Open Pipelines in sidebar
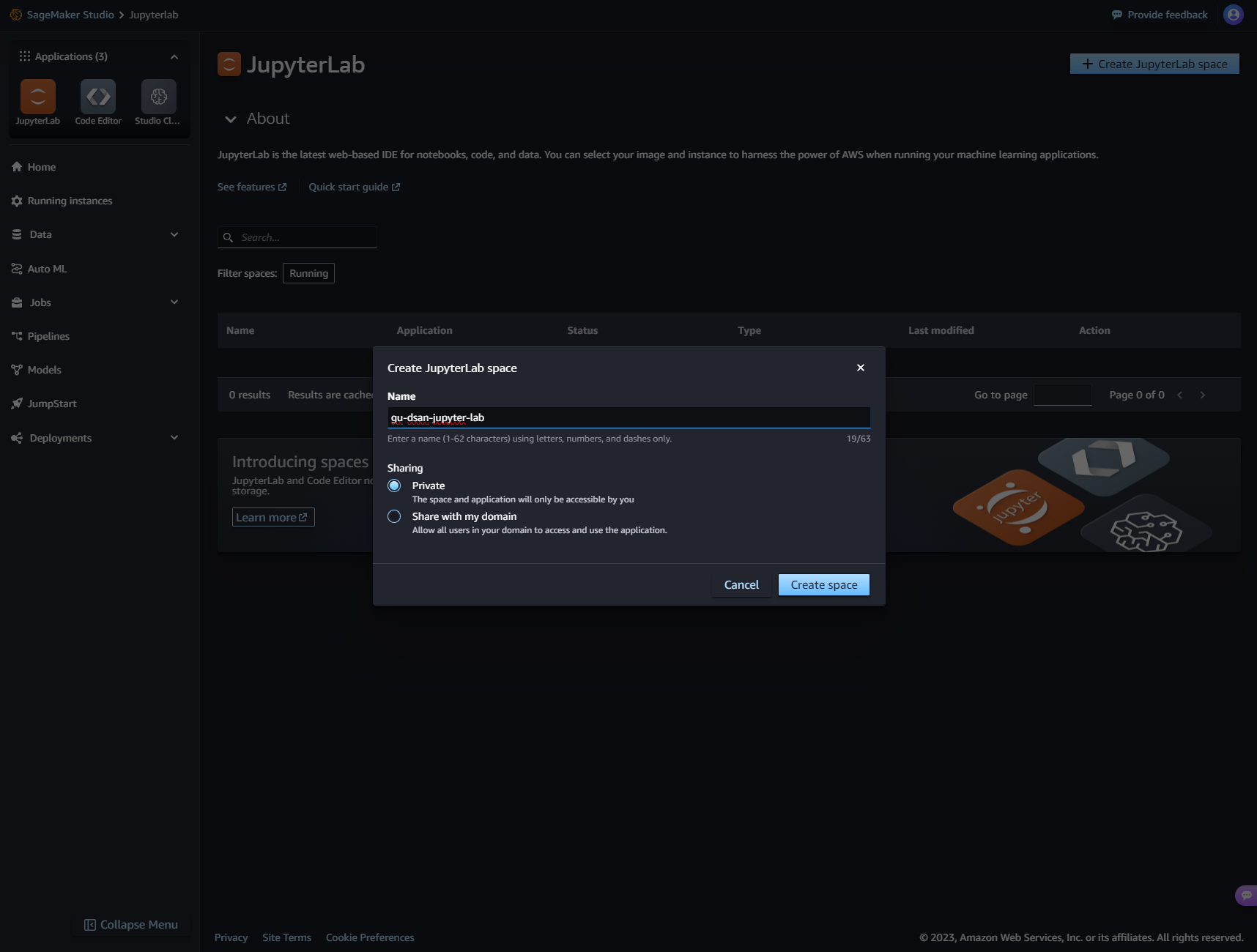This screenshot has width=1257, height=952. (48, 336)
